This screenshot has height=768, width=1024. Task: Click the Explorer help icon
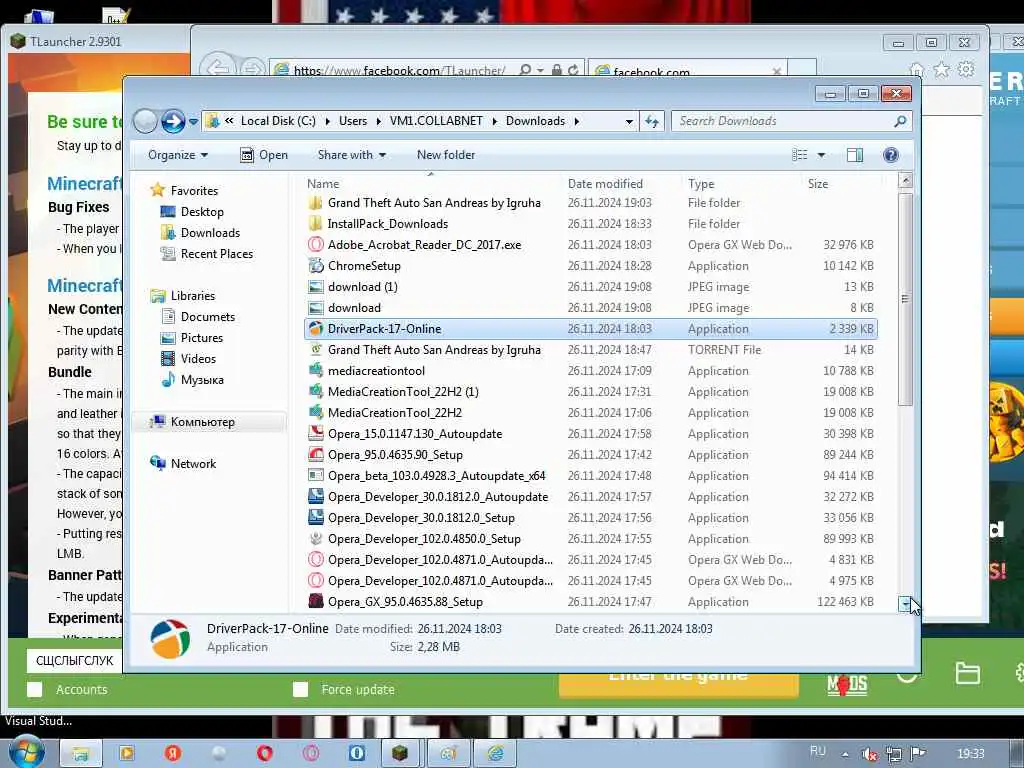pyautogui.click(x=891, y=155)
